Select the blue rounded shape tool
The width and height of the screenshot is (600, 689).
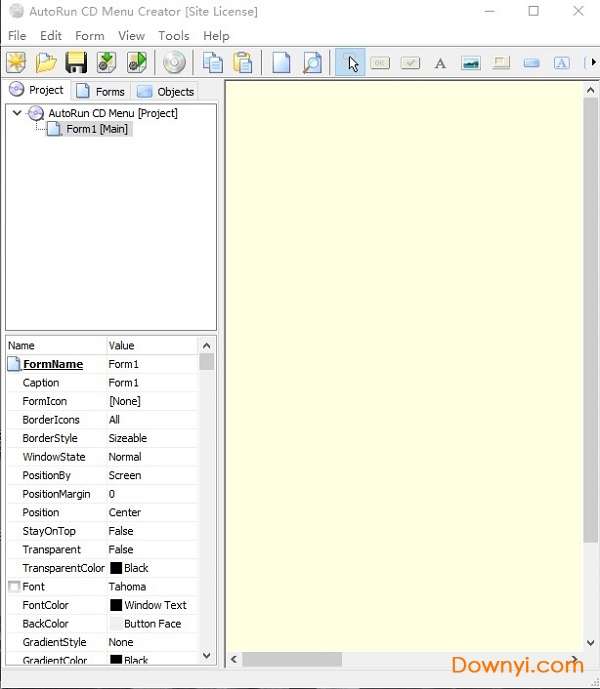(x=531, y=64)
